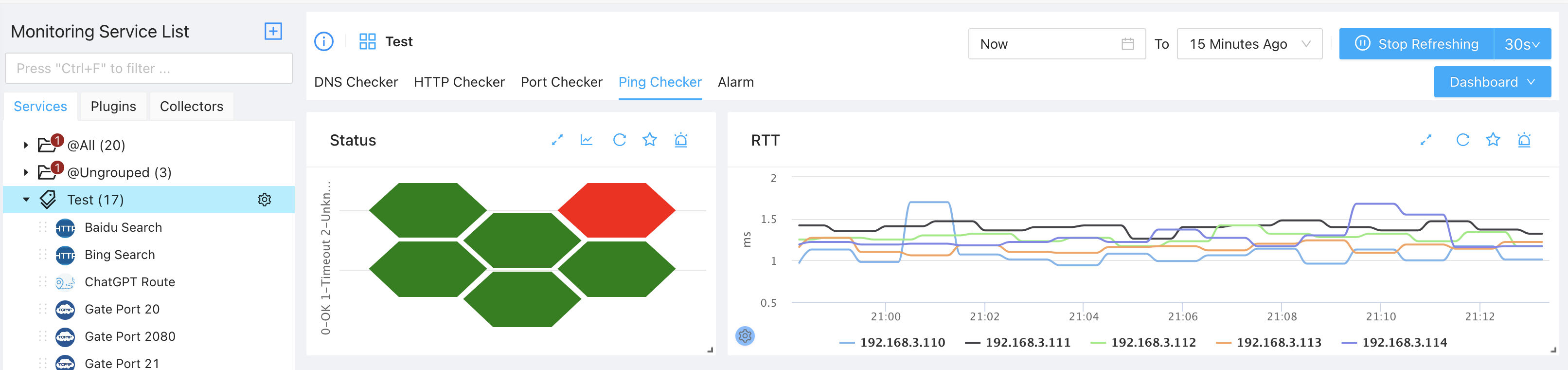Open the RTT panel alarm bell

click(1524, 140)
